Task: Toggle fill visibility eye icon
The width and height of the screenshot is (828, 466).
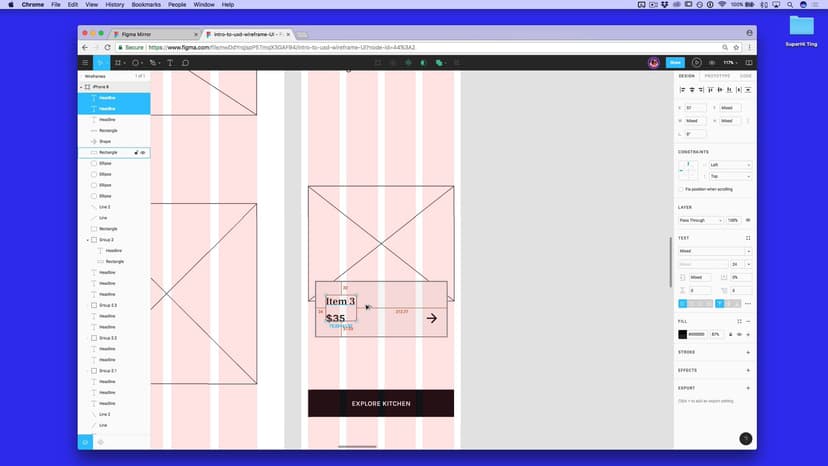Action: [739, 334]
